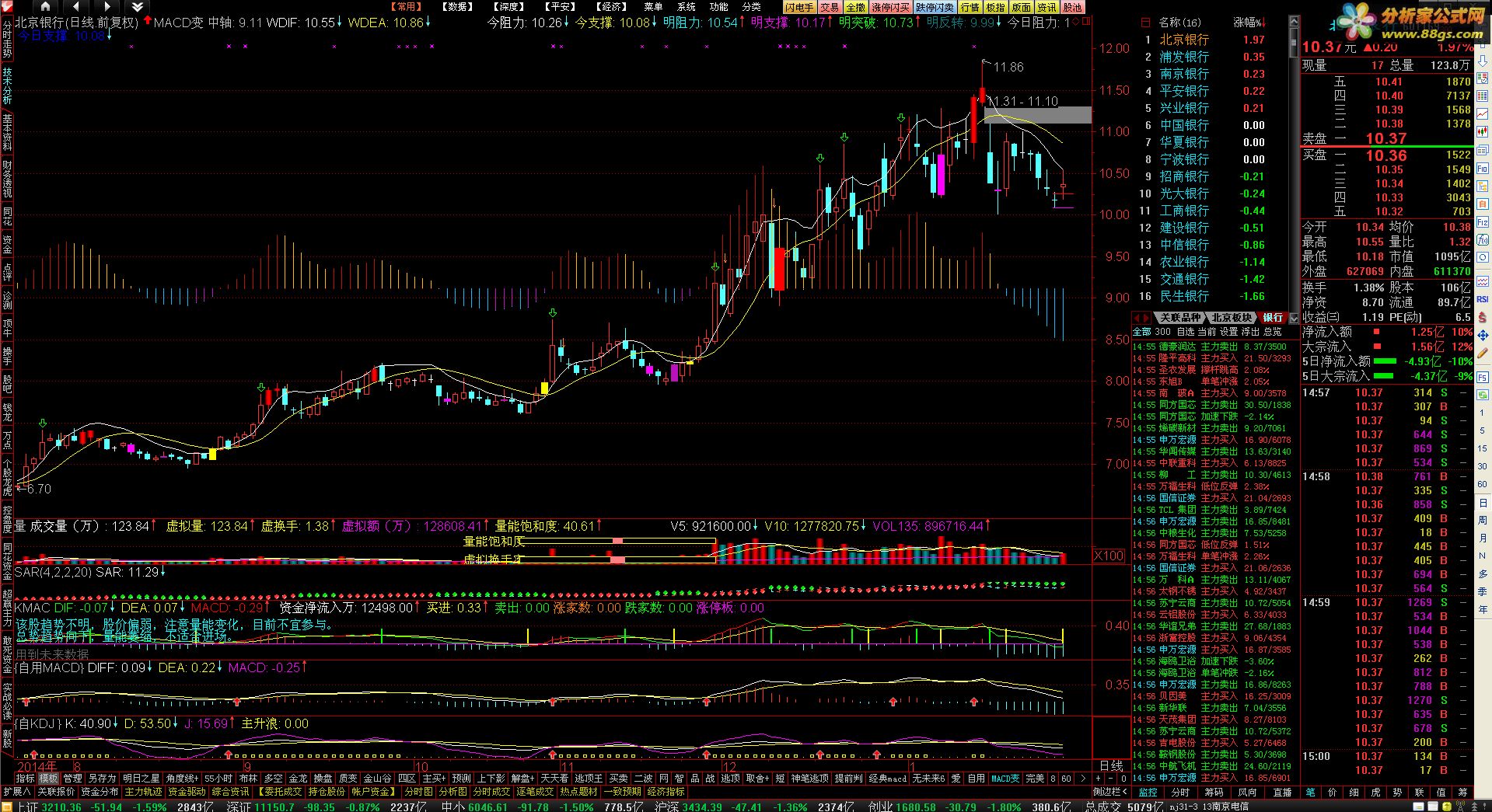Switch to 北京板块 tab
The width and height of the screenshot is (1492, 812).
tap(1232, 318)
